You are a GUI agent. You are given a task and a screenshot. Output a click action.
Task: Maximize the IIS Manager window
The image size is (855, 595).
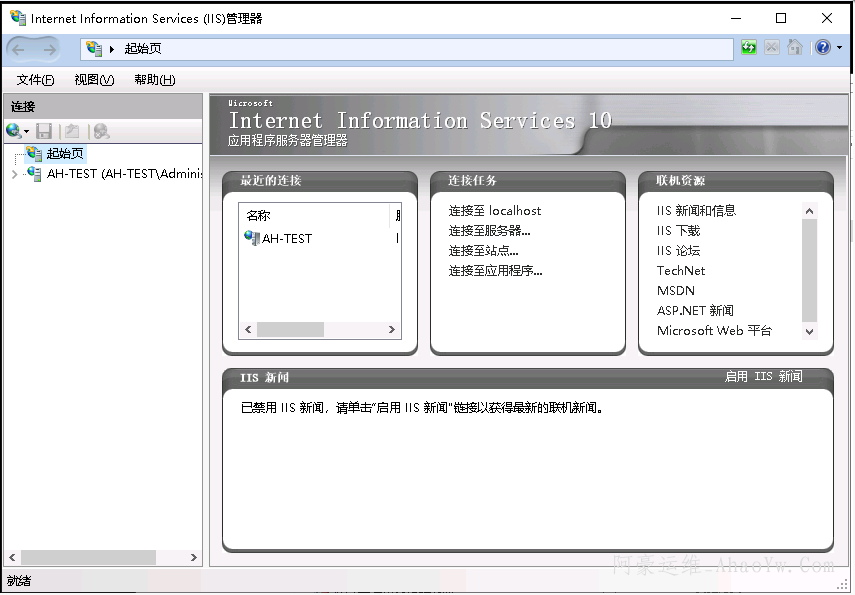[781, 19]
